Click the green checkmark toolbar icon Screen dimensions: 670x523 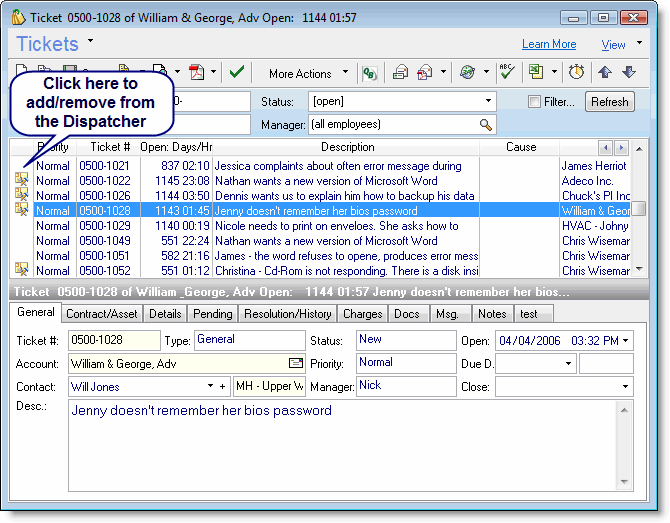(x=237, y=72)
